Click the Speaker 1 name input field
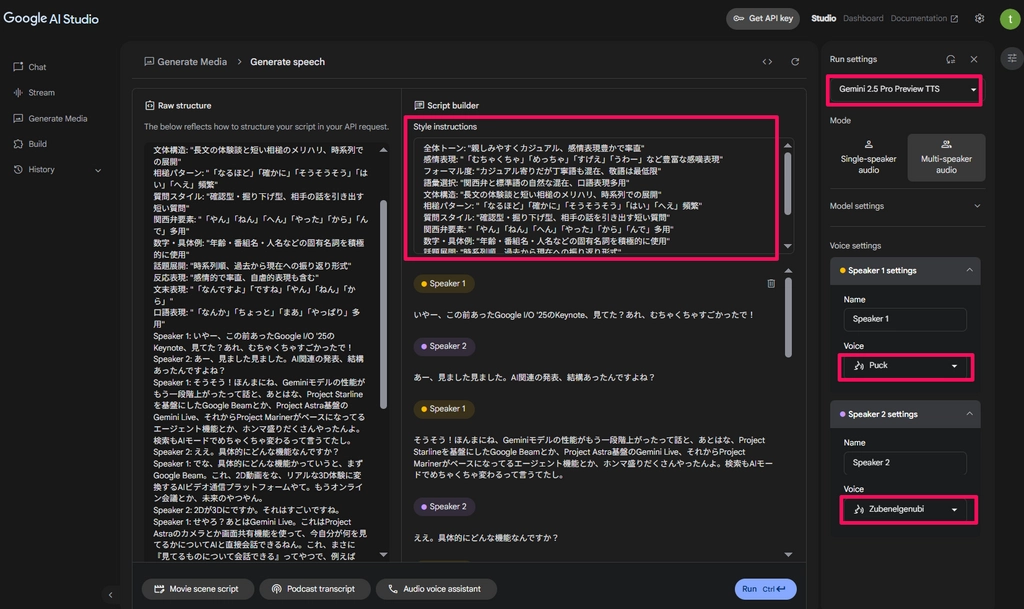This screenshot has width=1024, height=609. coord(904,319)
